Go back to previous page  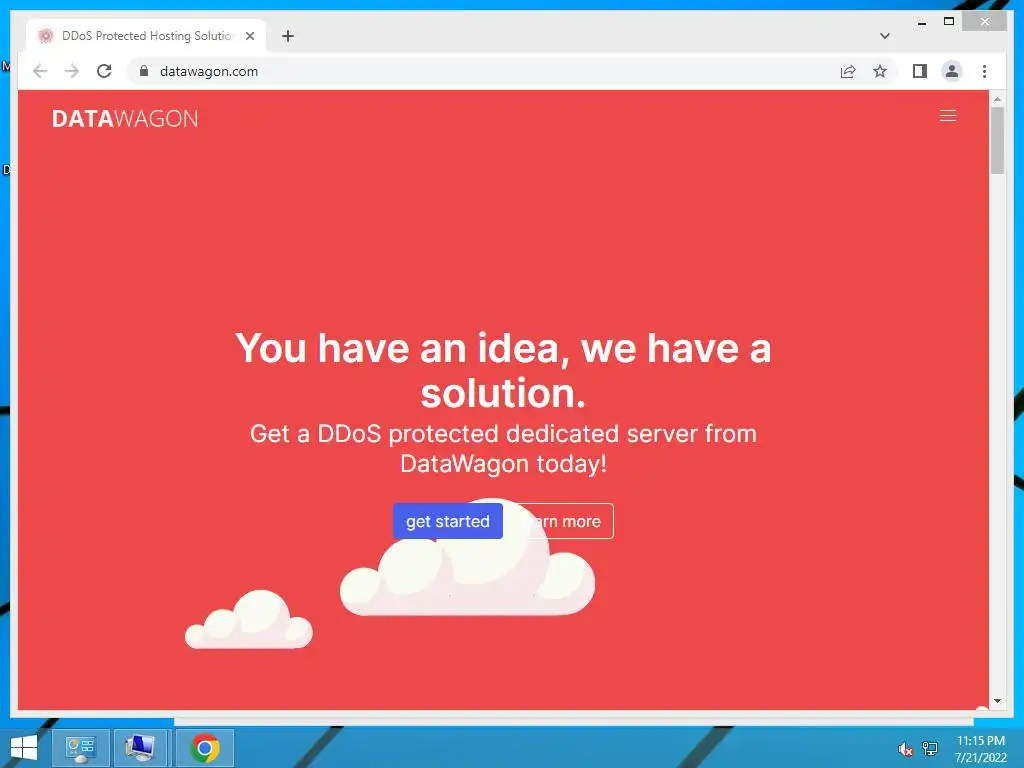(40, 71)
